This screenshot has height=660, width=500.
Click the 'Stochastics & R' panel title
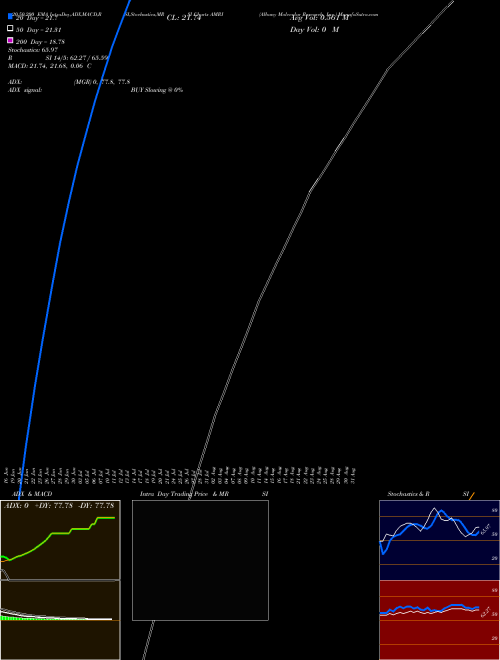pyautogui.click(x=408, y=494)
